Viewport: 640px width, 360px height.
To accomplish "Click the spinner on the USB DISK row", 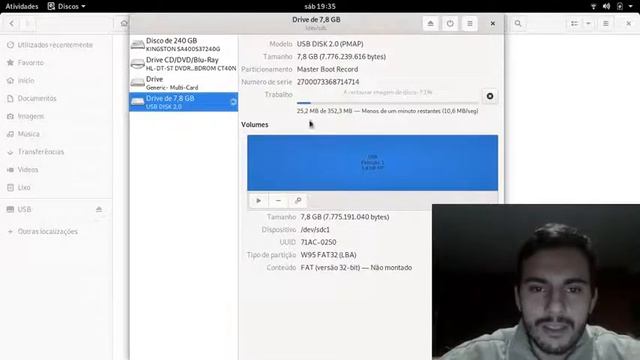I will [233, 102].
